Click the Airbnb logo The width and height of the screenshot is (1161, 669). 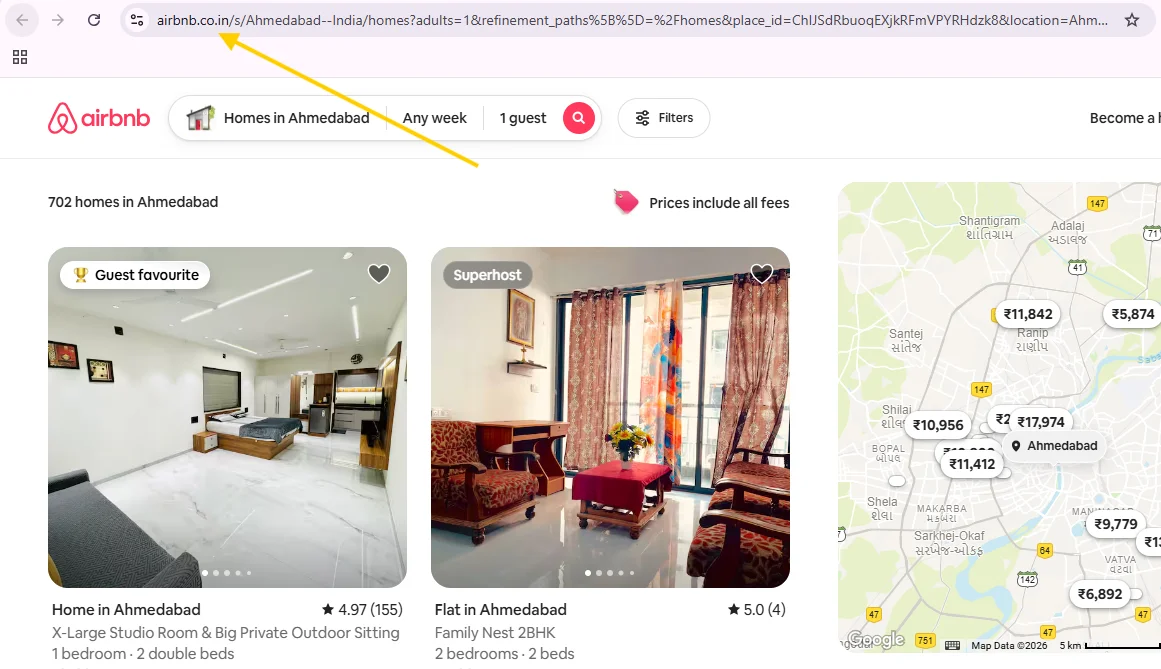[98, 118]
